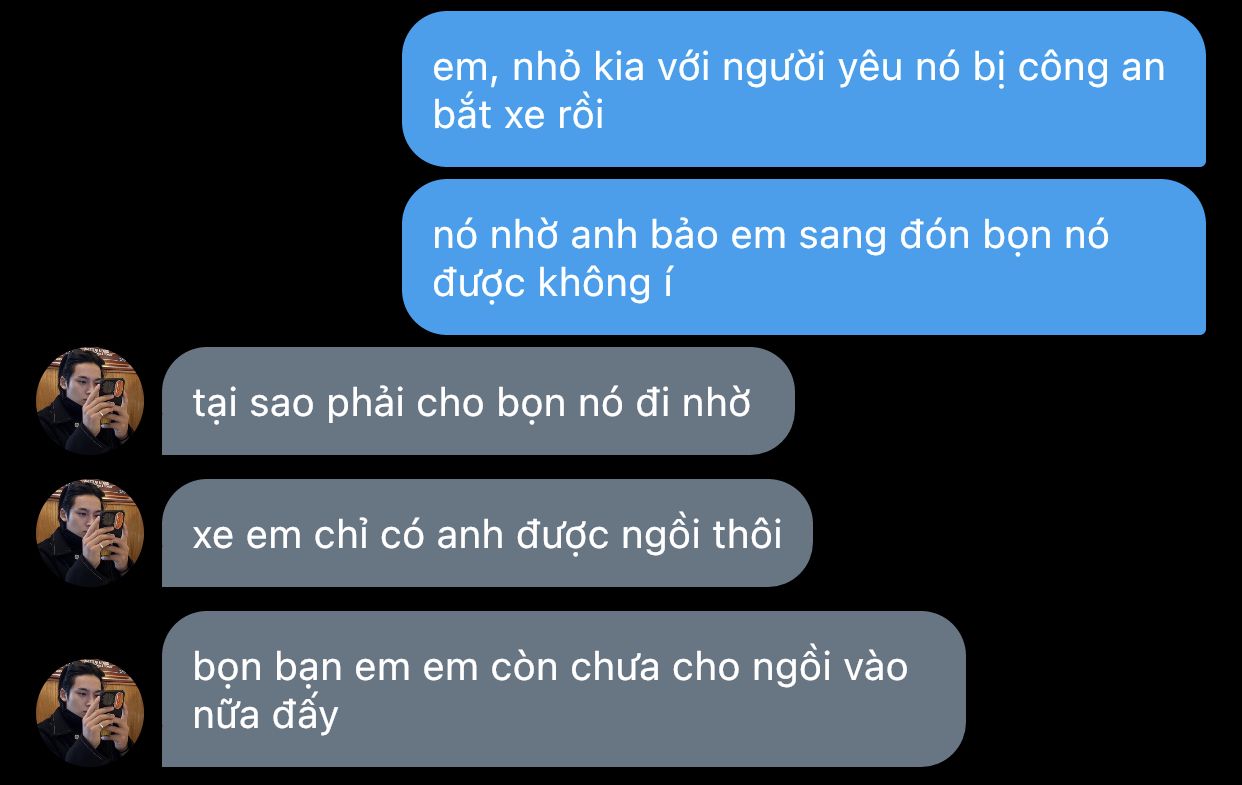Click "bắt xe rồi" text in first bubble

click(x=518, y=117)
